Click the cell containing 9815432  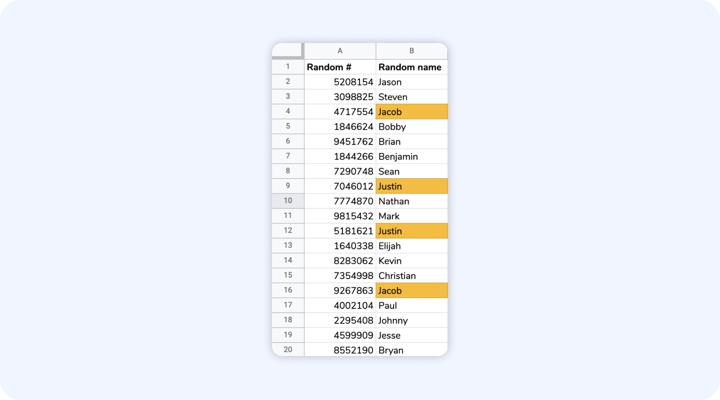[x=340, y=216]
